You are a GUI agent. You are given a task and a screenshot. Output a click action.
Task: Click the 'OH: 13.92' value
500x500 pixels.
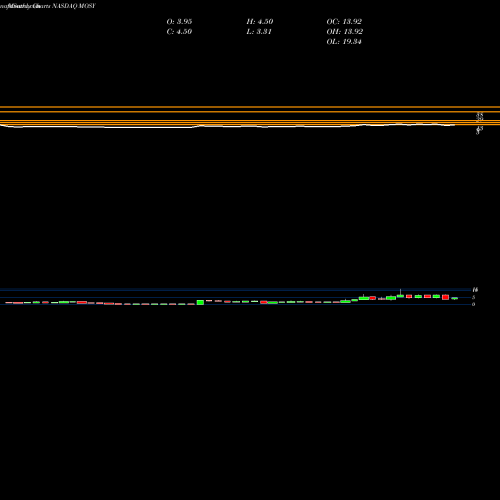345,32
